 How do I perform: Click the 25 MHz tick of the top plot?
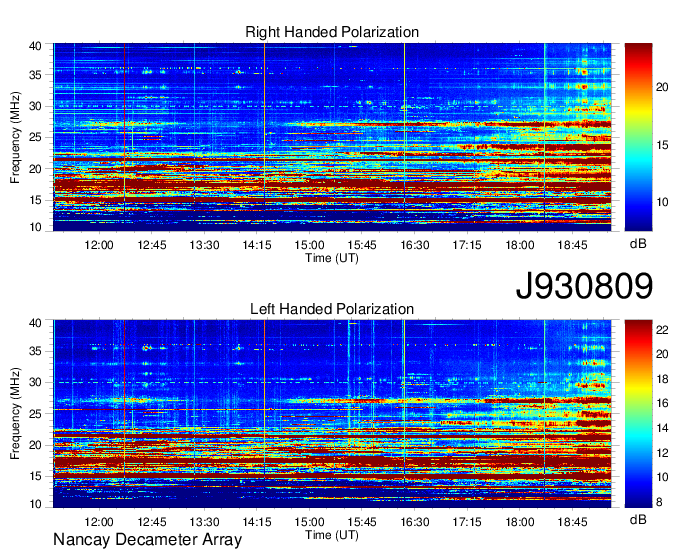tap(35, 137)
